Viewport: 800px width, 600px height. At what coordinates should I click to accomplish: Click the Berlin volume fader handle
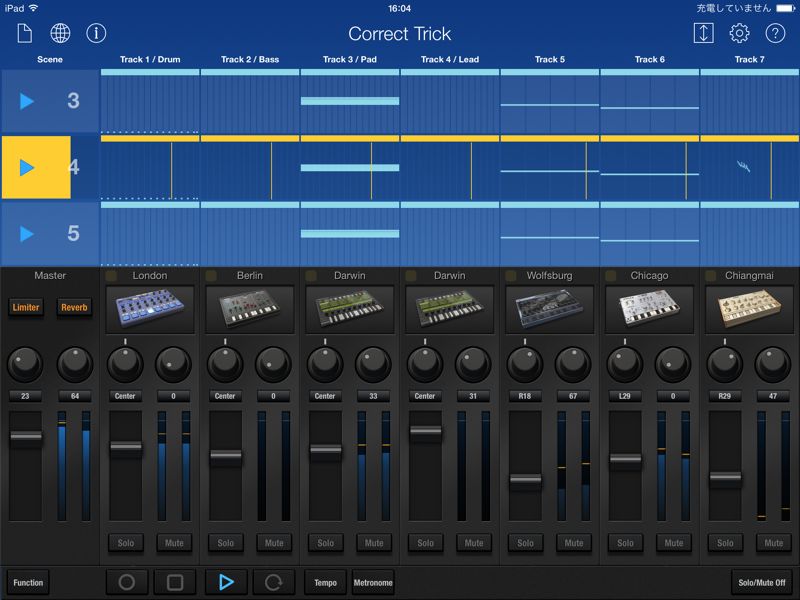tap(226, 456)
